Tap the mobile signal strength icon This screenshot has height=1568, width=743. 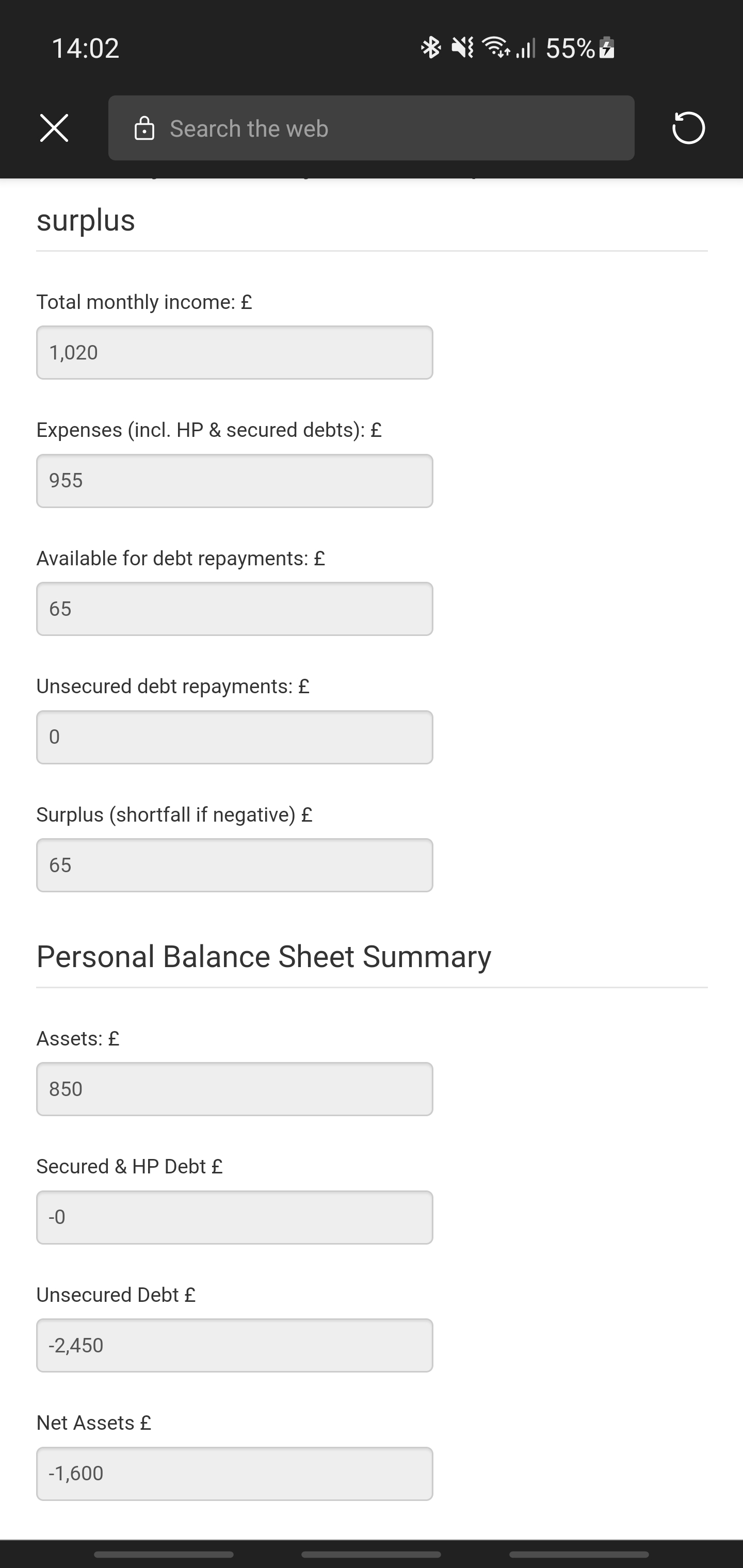tap(526, 47)
